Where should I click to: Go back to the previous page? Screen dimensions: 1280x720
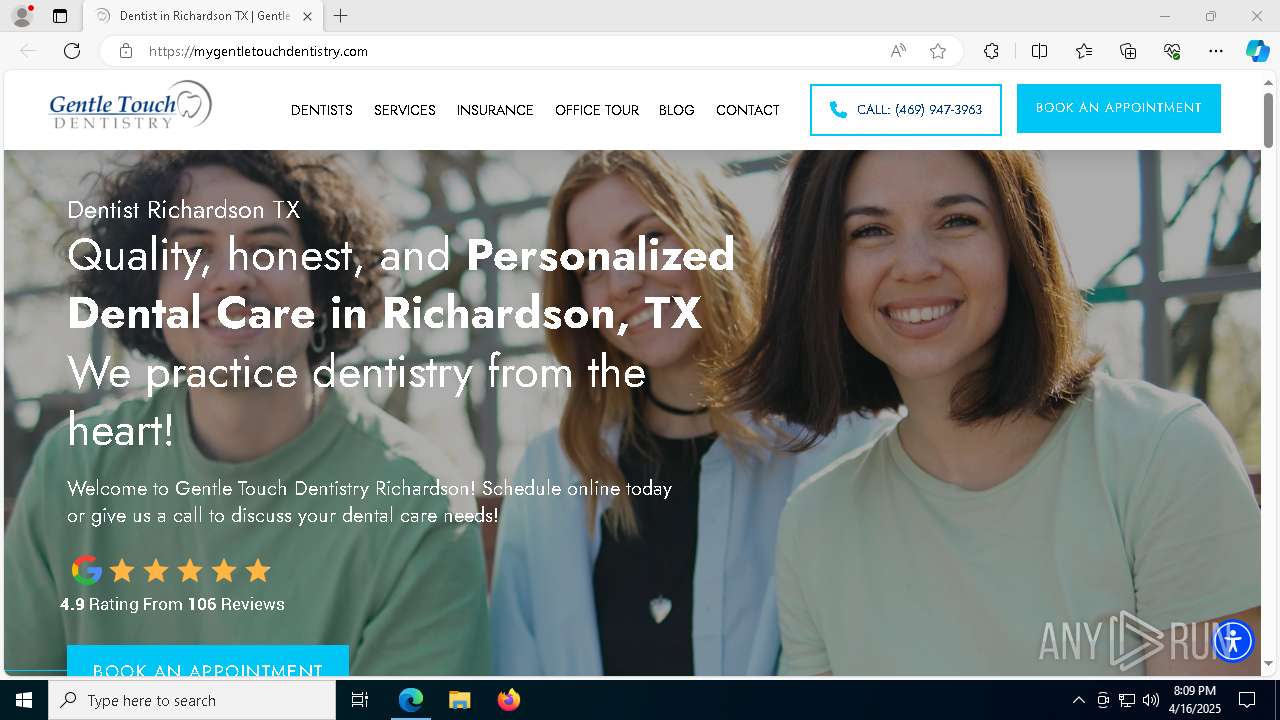click(28, 51)
